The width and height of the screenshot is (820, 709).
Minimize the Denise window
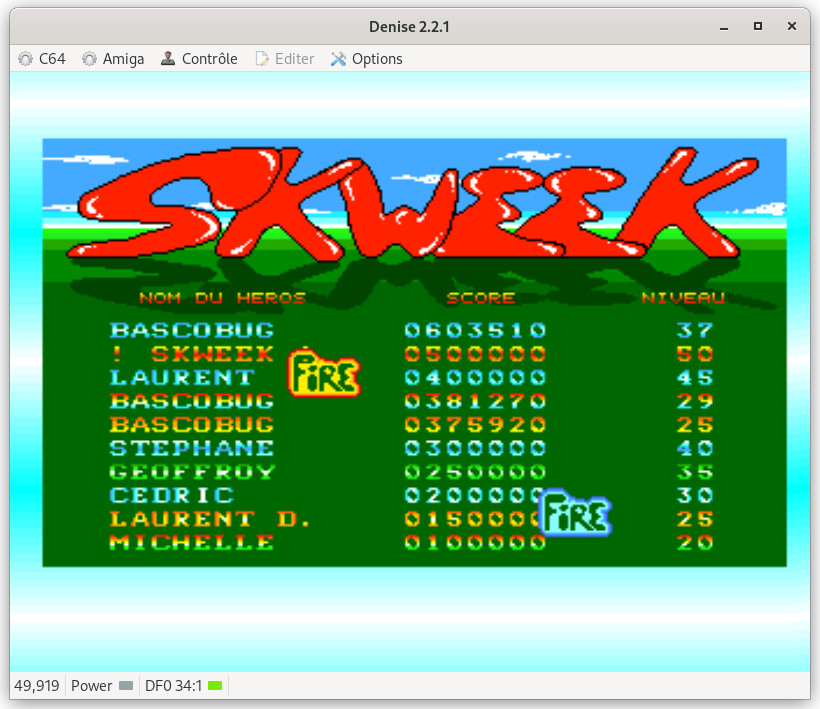coord(724,27)
